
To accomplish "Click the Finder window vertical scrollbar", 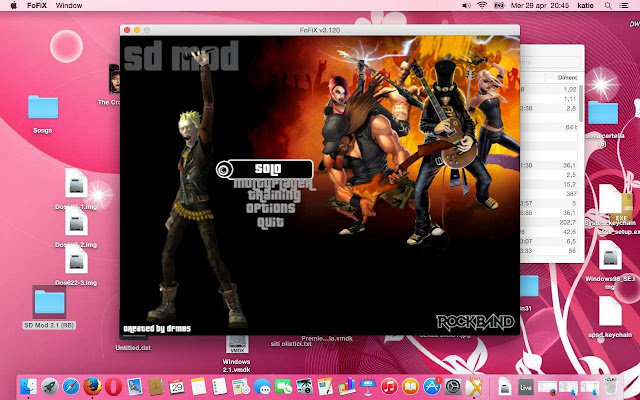I will pyautogui.click(x=580, y=104).
